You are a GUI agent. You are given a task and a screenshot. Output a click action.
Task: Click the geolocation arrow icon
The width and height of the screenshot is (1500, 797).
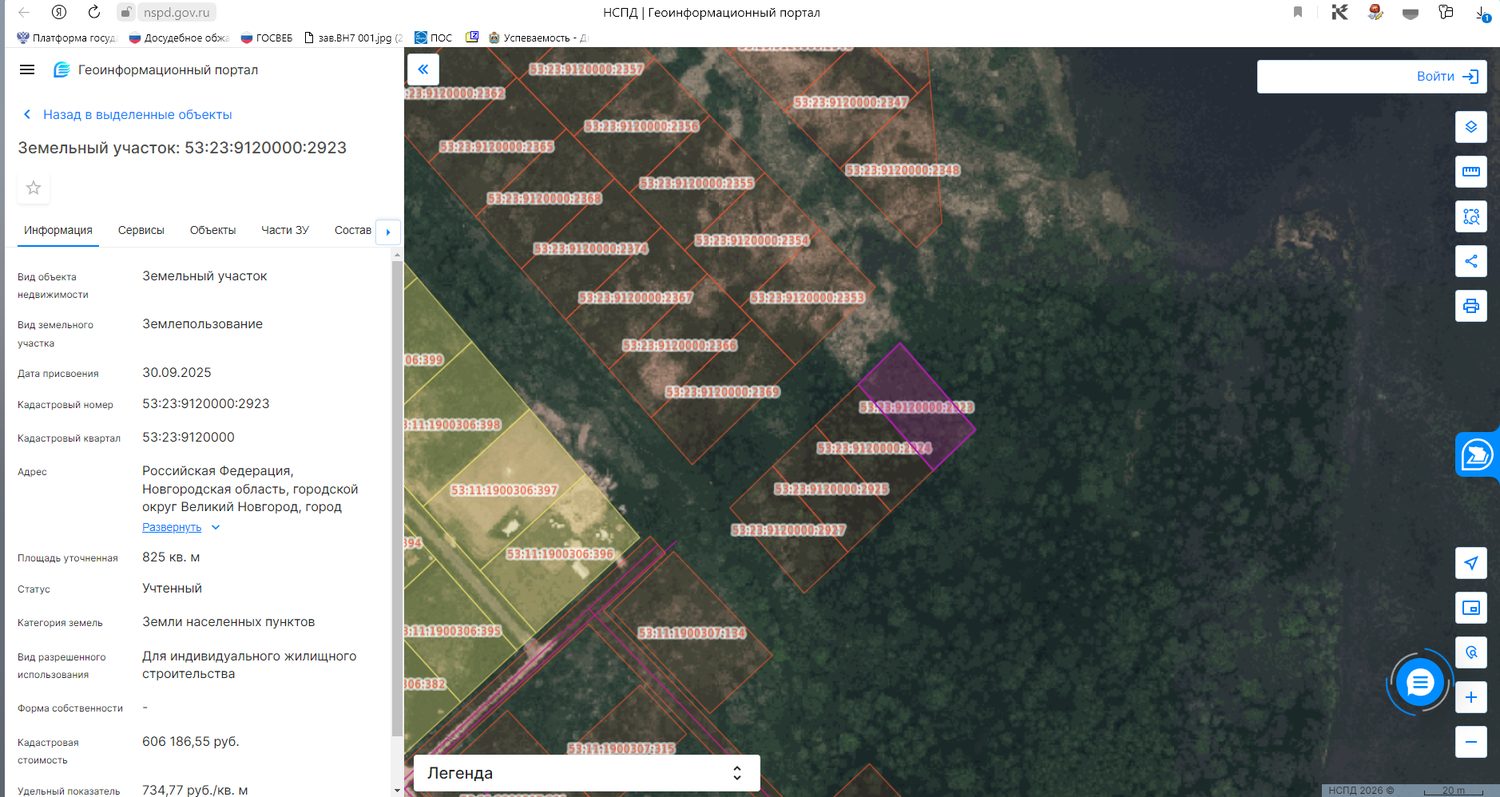coord(1471,563)
